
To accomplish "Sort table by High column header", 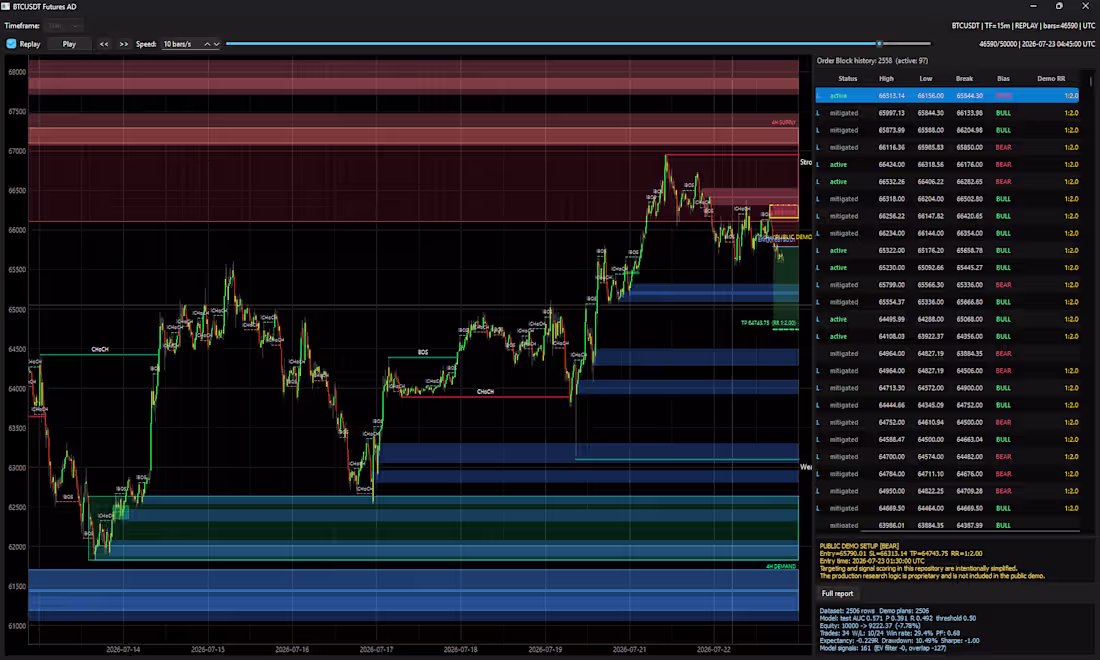I will (x=887, y=79).
